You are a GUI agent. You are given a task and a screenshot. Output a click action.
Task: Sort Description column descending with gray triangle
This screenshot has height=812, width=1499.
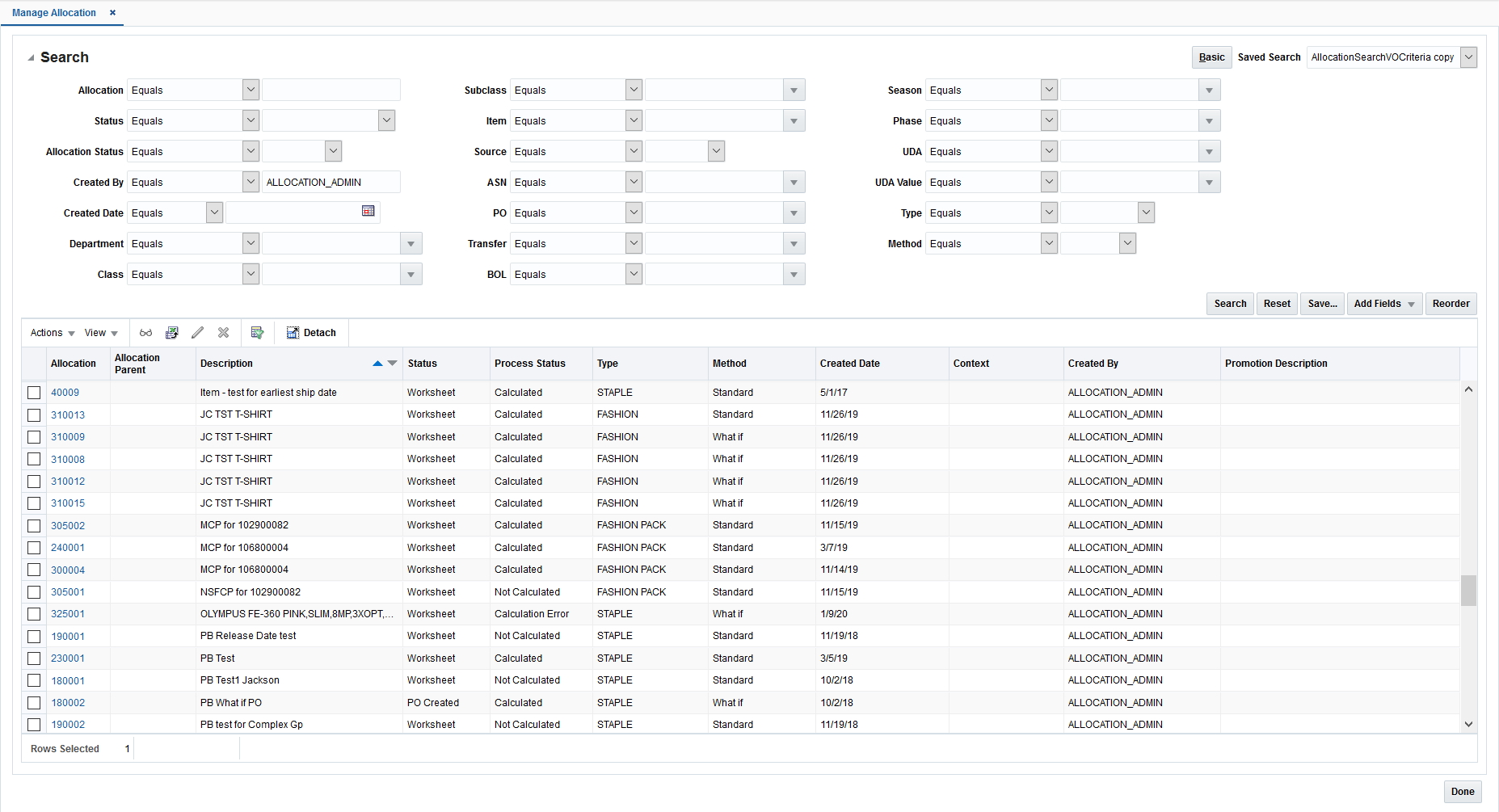(390, 364)
